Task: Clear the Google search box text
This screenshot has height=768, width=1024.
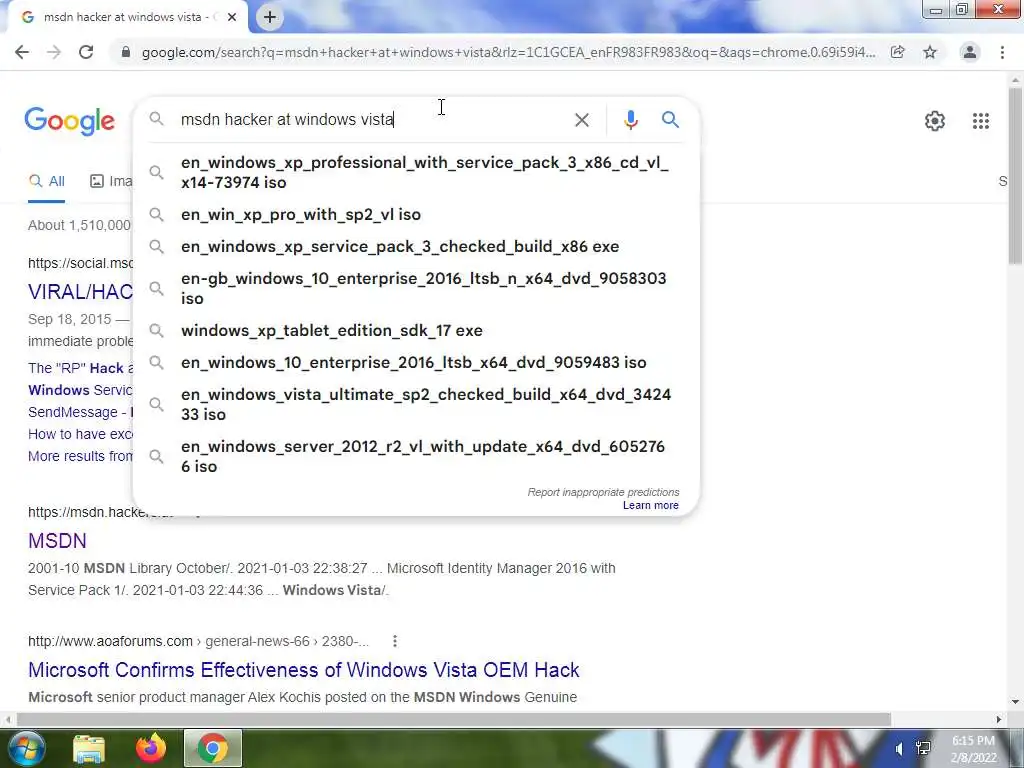Action: coord(581,120)
